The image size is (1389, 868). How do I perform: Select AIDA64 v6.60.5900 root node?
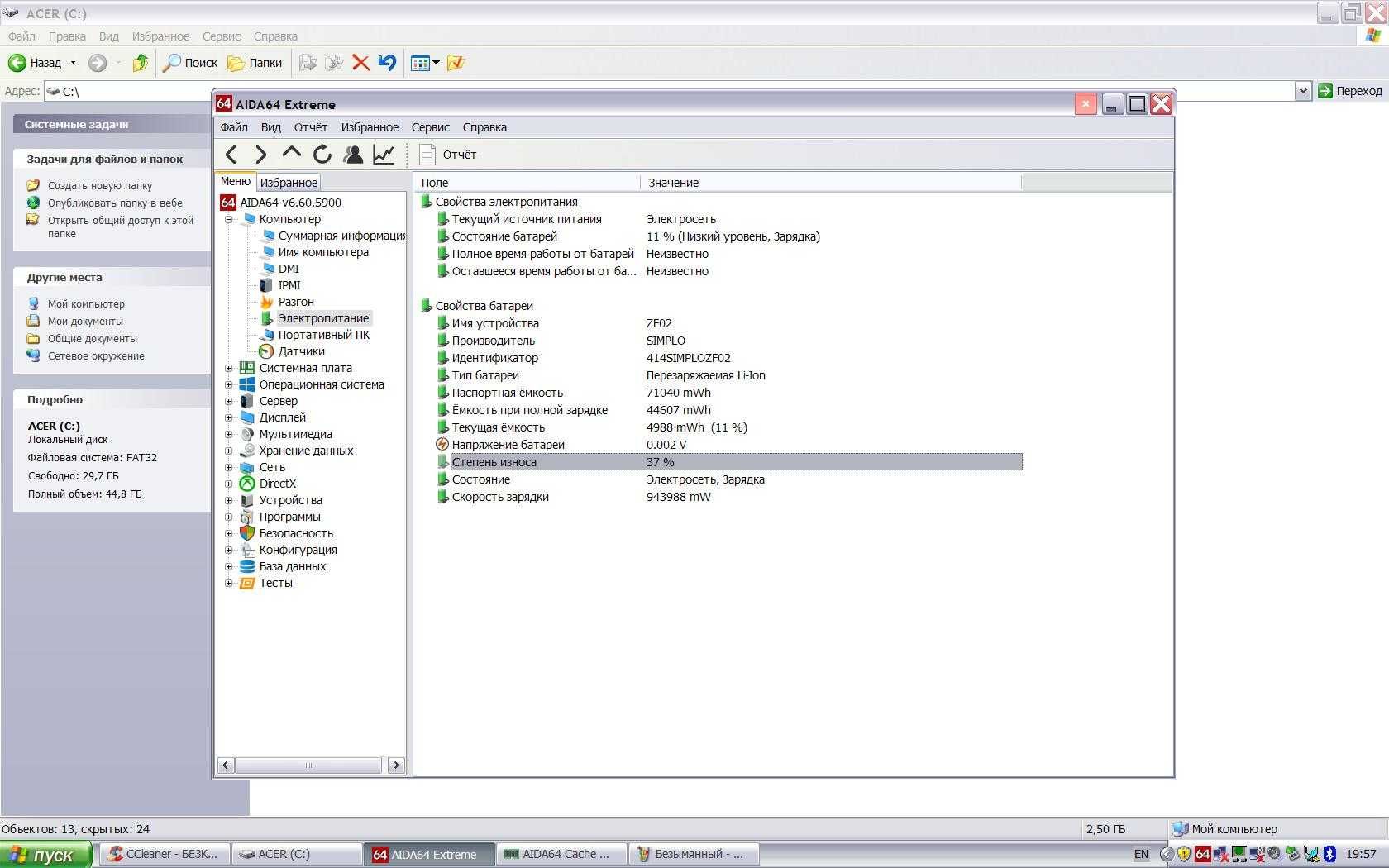[290, 203]
